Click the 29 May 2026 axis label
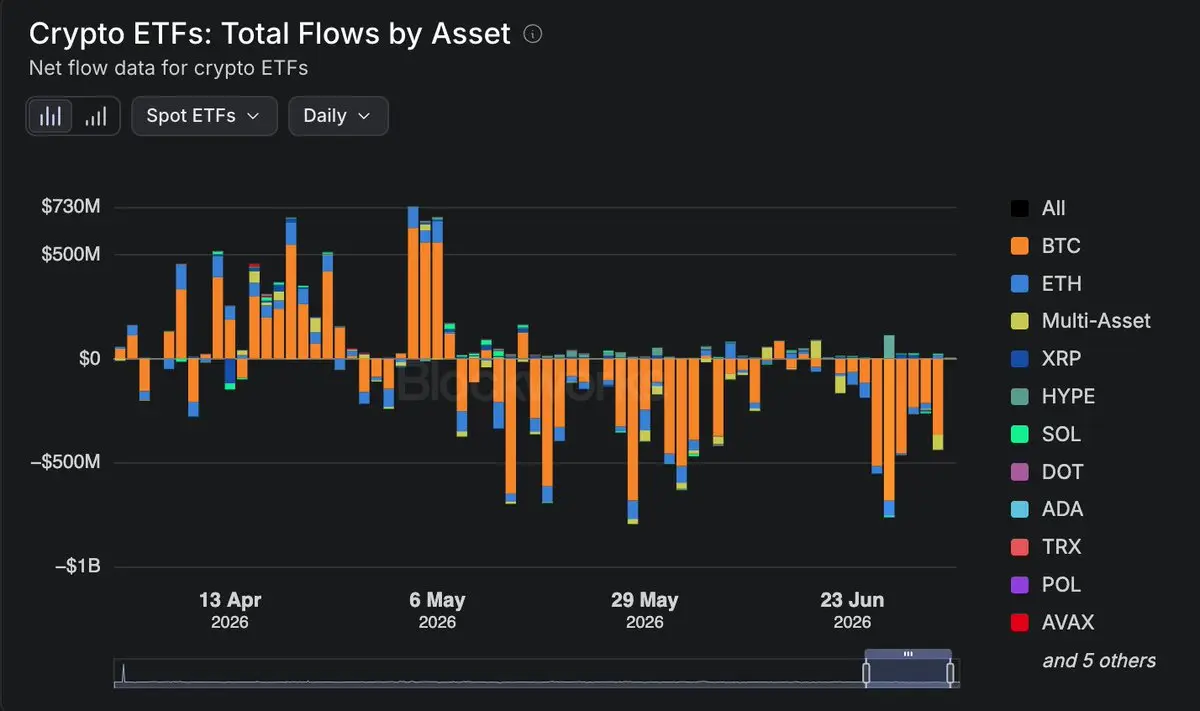The width and height of the screenshot is (1200, 711). click(x=645, y=610)
